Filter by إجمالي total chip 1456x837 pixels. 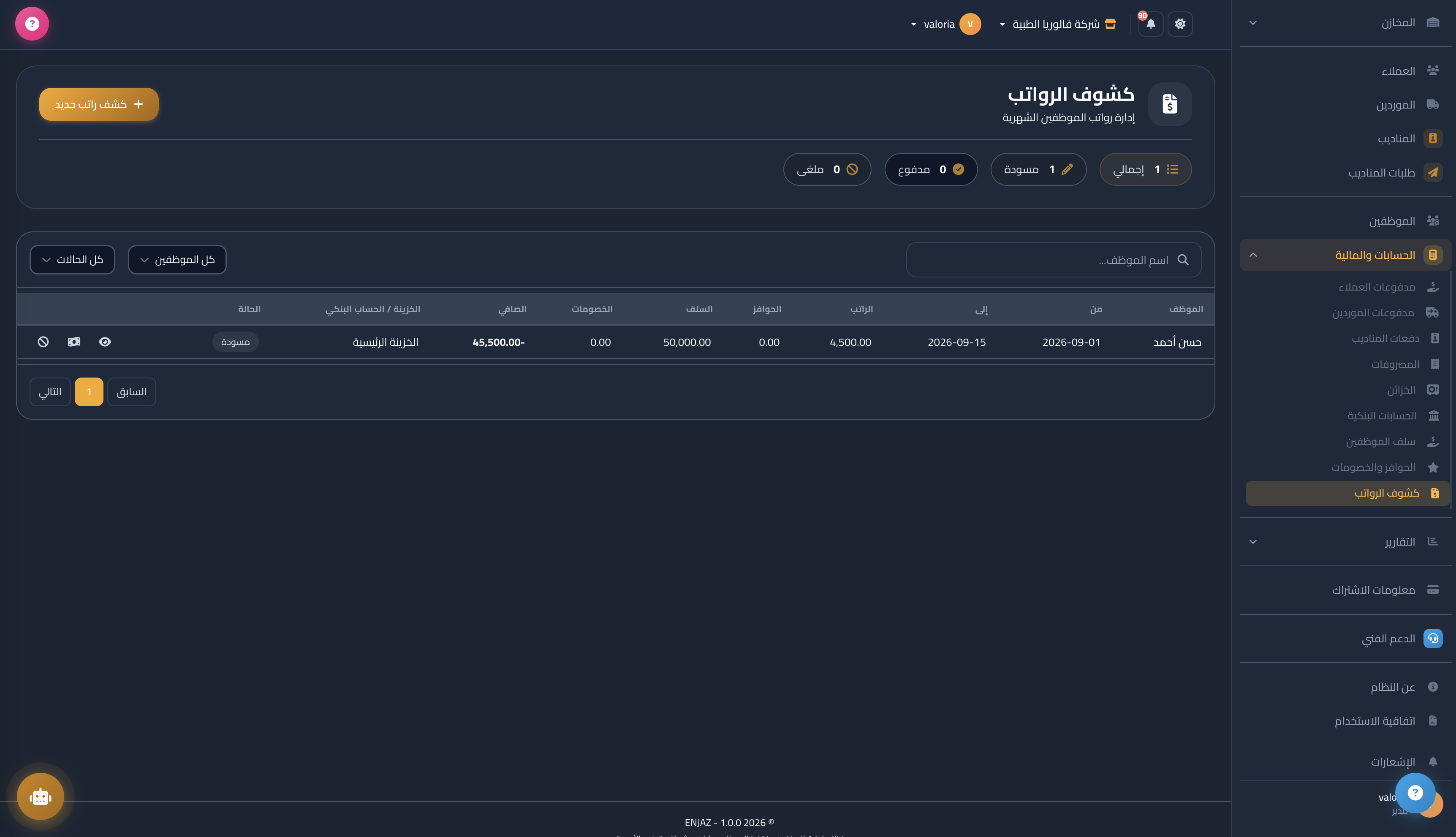[x=1145, y=170]
